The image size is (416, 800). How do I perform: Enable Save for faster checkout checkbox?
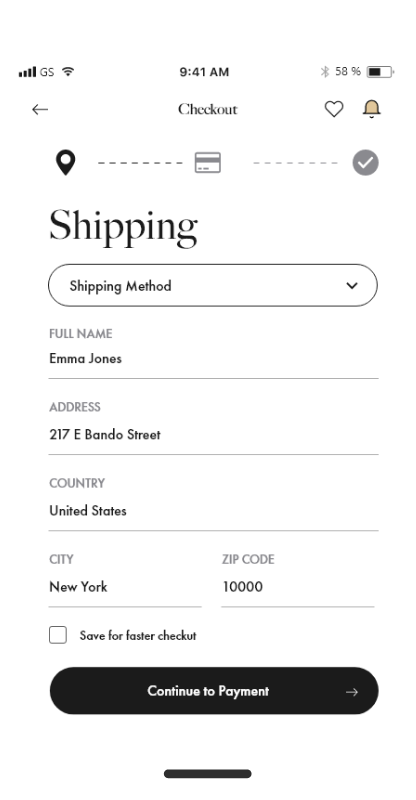pos(58,635)
